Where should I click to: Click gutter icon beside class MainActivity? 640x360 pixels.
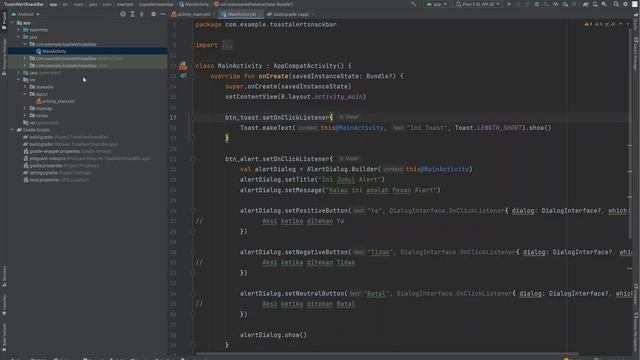pos(183,65)
